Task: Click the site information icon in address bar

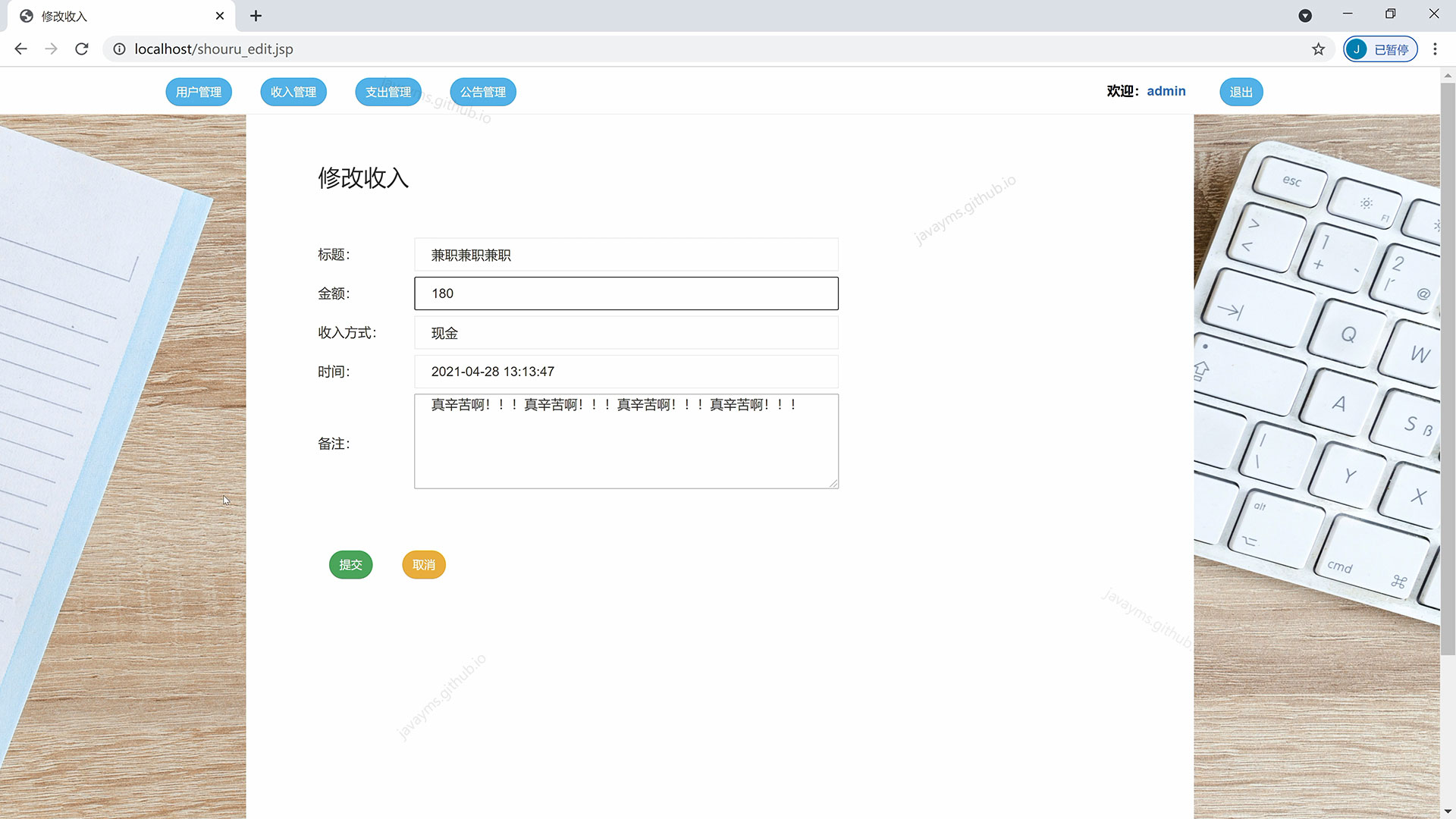Action: [x=119, y=49]
